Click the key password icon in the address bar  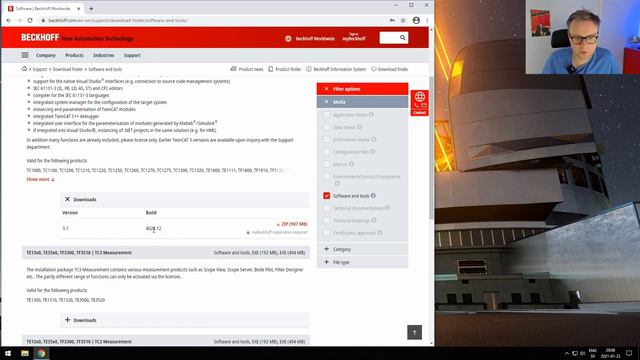392,20
